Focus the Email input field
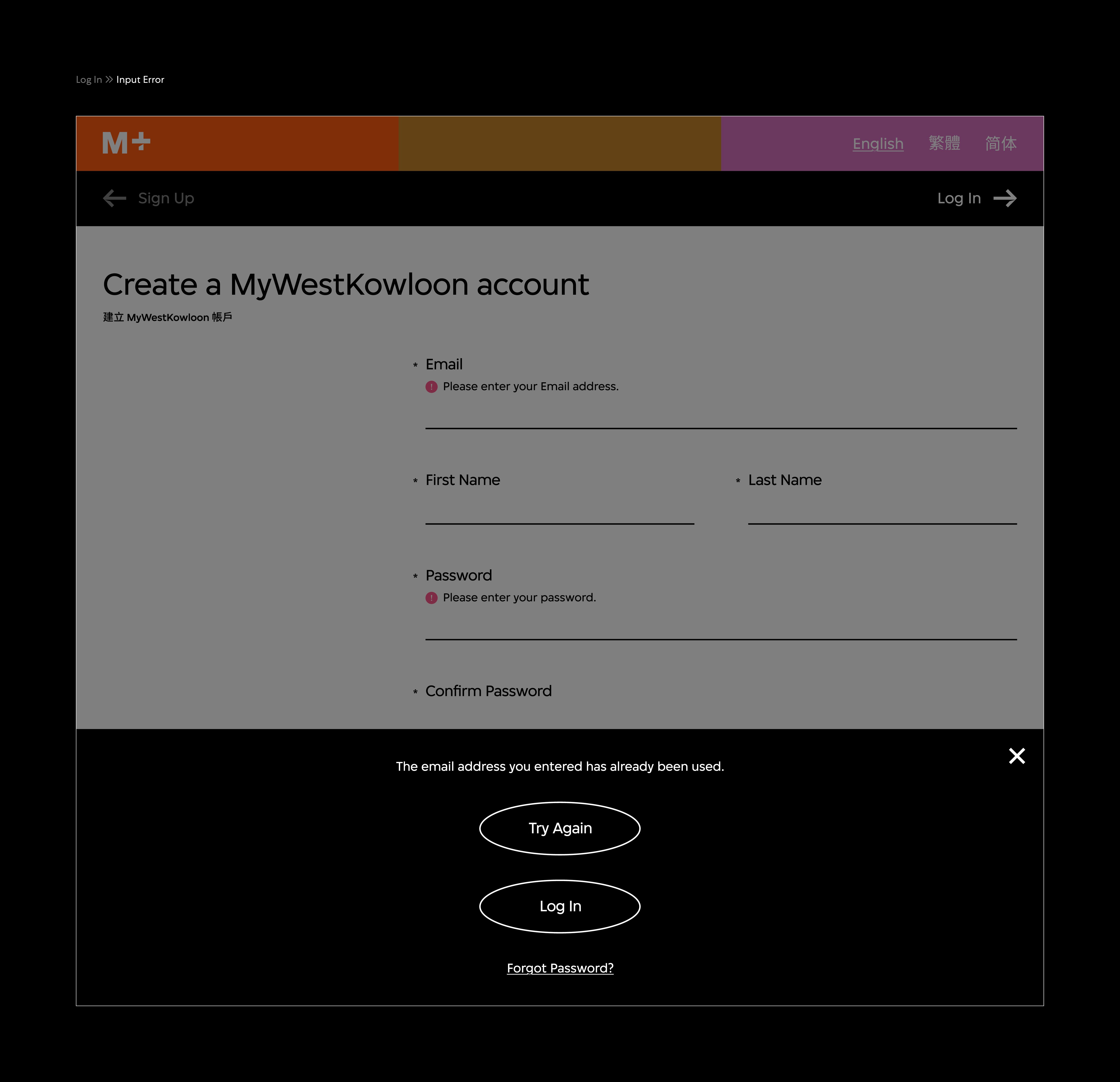1120x1082 pixels. 721,414
